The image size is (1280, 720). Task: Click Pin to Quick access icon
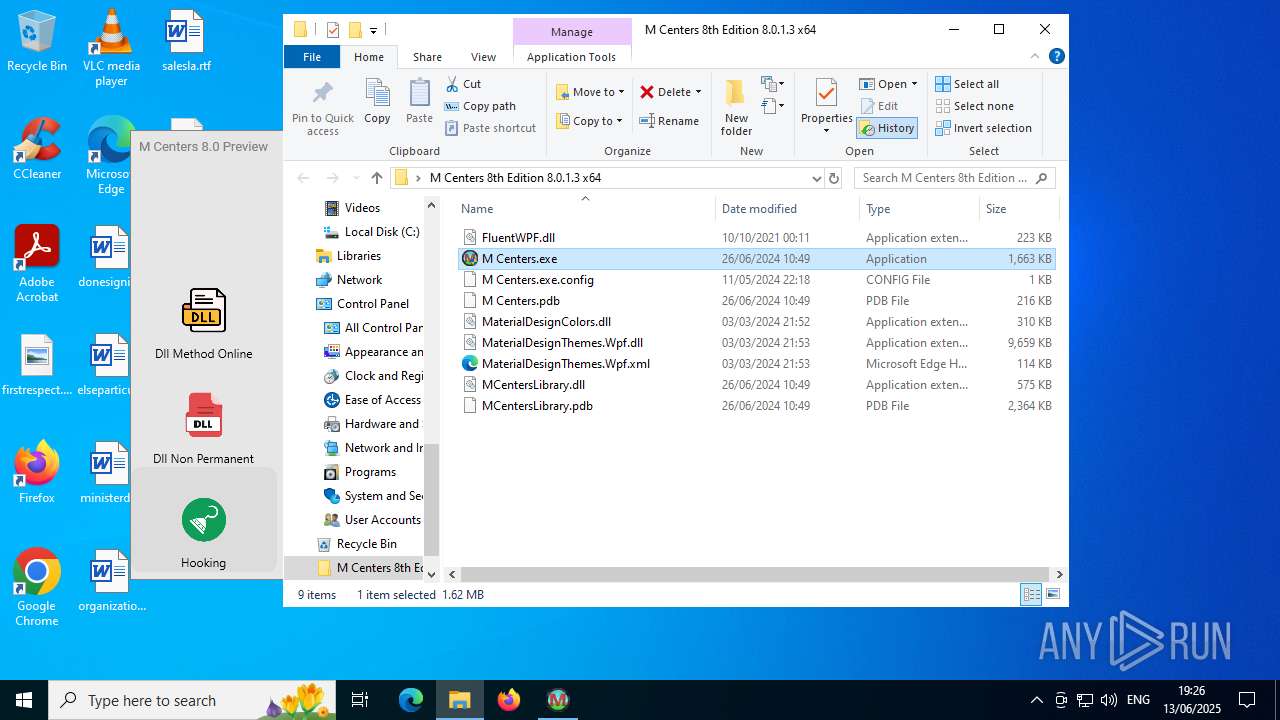322,109
